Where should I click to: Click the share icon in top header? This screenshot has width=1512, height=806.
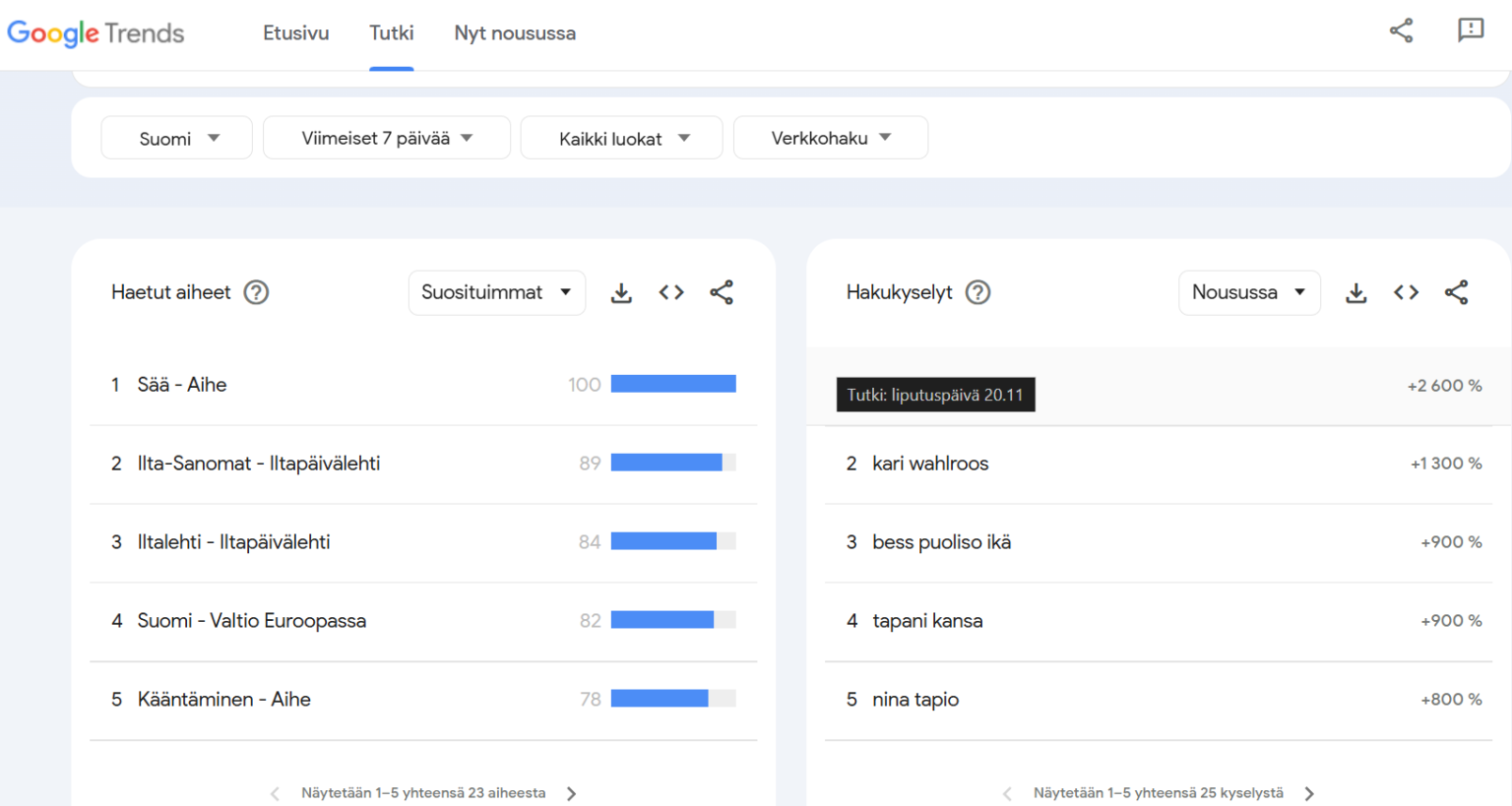[x=1401, y=31]
